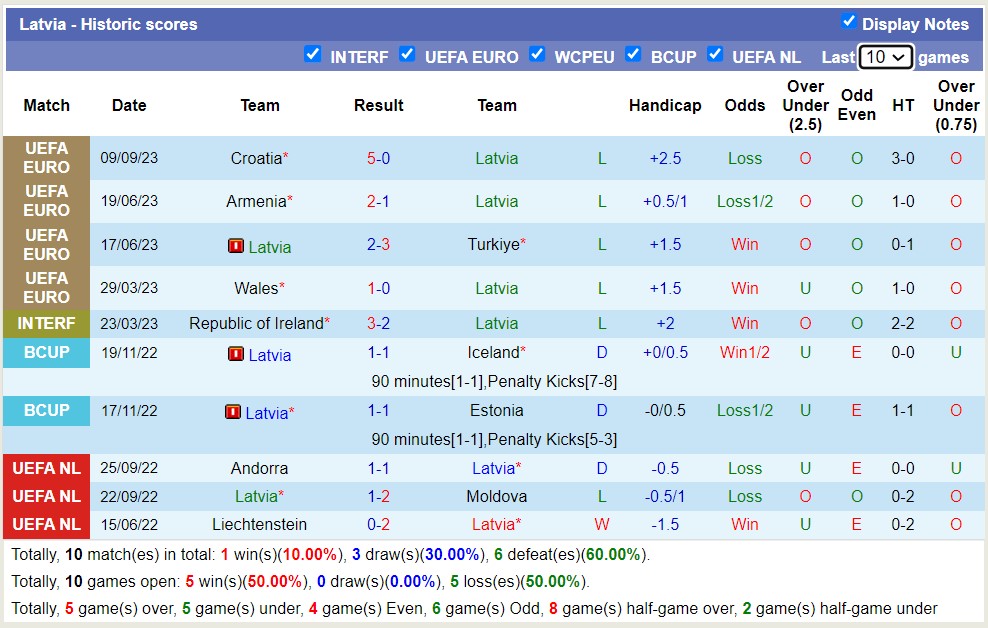Image resolution: width=988 pixels, height=628 pixels.
Task: Click the 3-2 score of Ireland match
Action: (378, 323)
